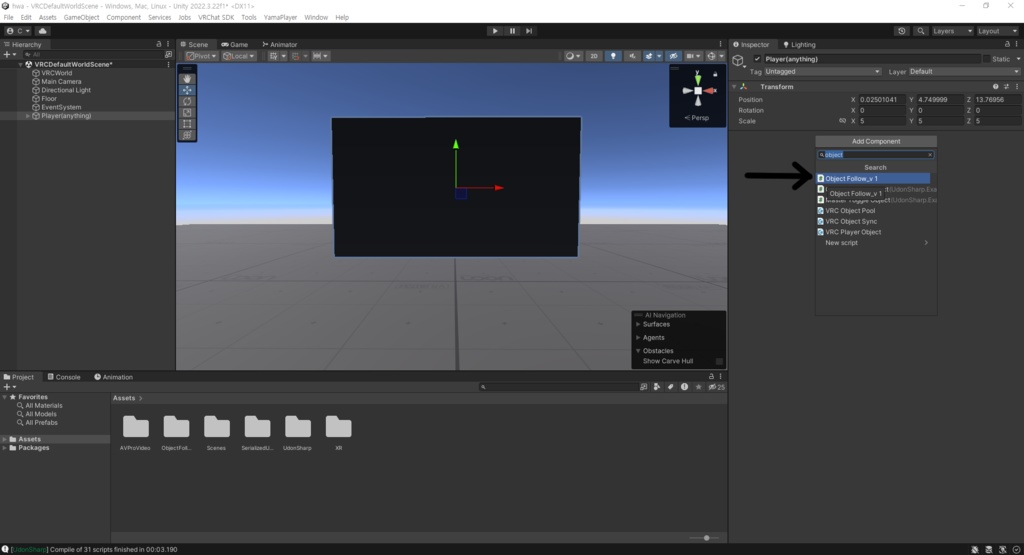Select the Scale tool
This screenshot has height=555, width=1024.
pyautogui.click(x=187, y=112)
